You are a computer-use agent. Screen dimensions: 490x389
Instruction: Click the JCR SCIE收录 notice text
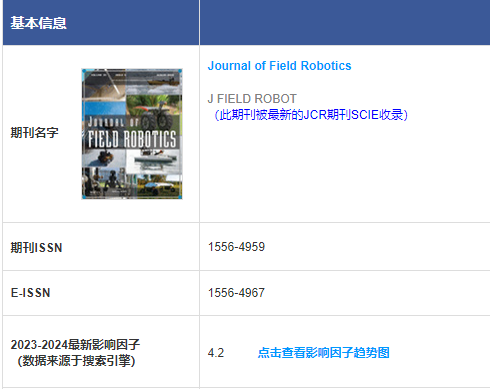(310, 115)
